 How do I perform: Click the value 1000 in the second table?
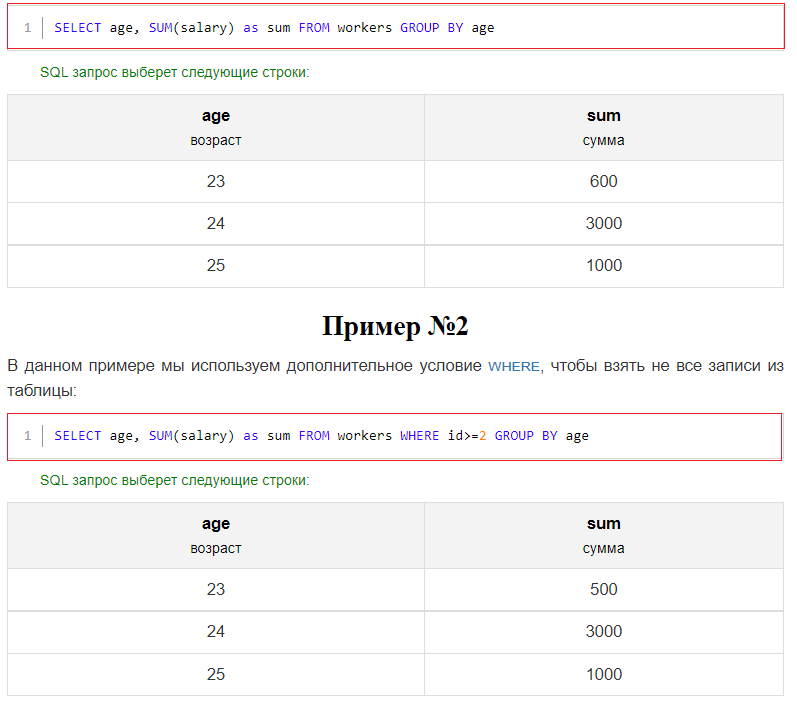tap(604, 674)
